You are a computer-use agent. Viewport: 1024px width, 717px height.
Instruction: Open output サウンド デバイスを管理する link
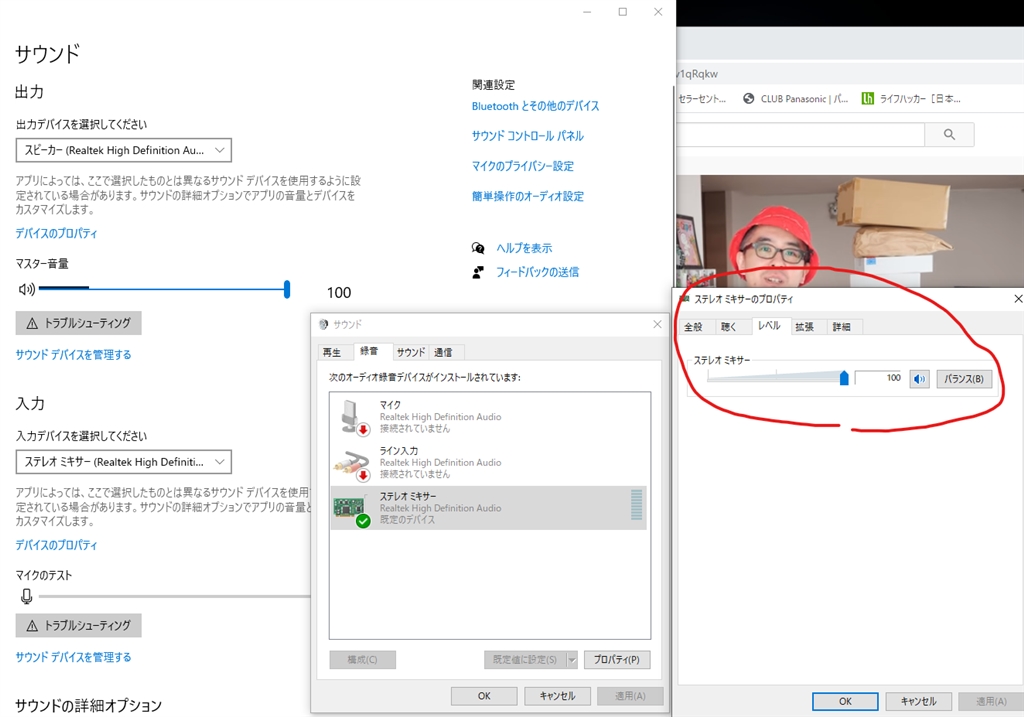73,355
